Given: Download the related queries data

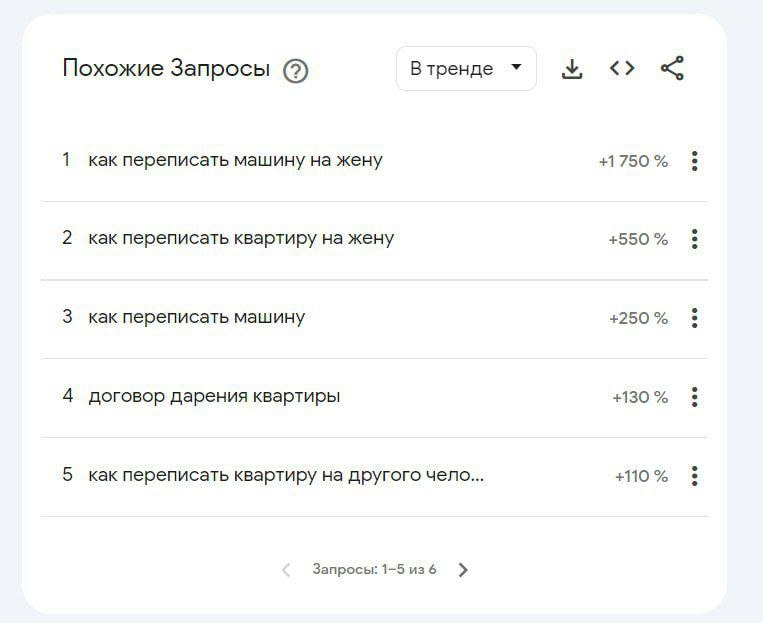Looking at the screenshot, I should 572,69.
